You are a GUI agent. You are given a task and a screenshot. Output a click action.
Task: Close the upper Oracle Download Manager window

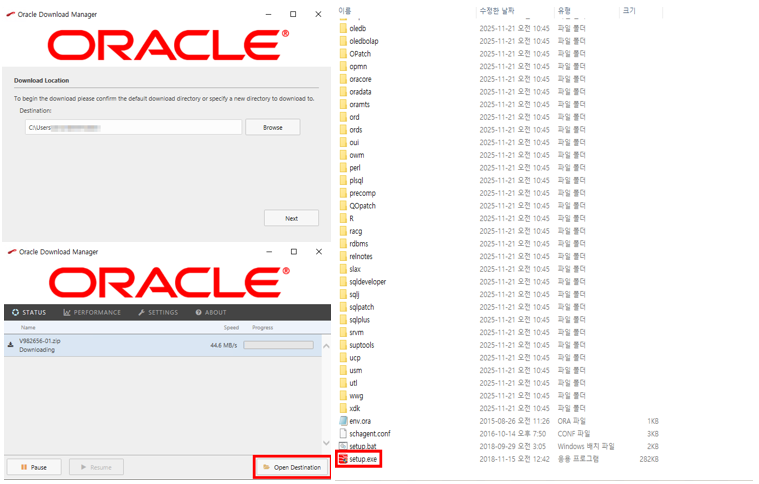tap(318, 14)
